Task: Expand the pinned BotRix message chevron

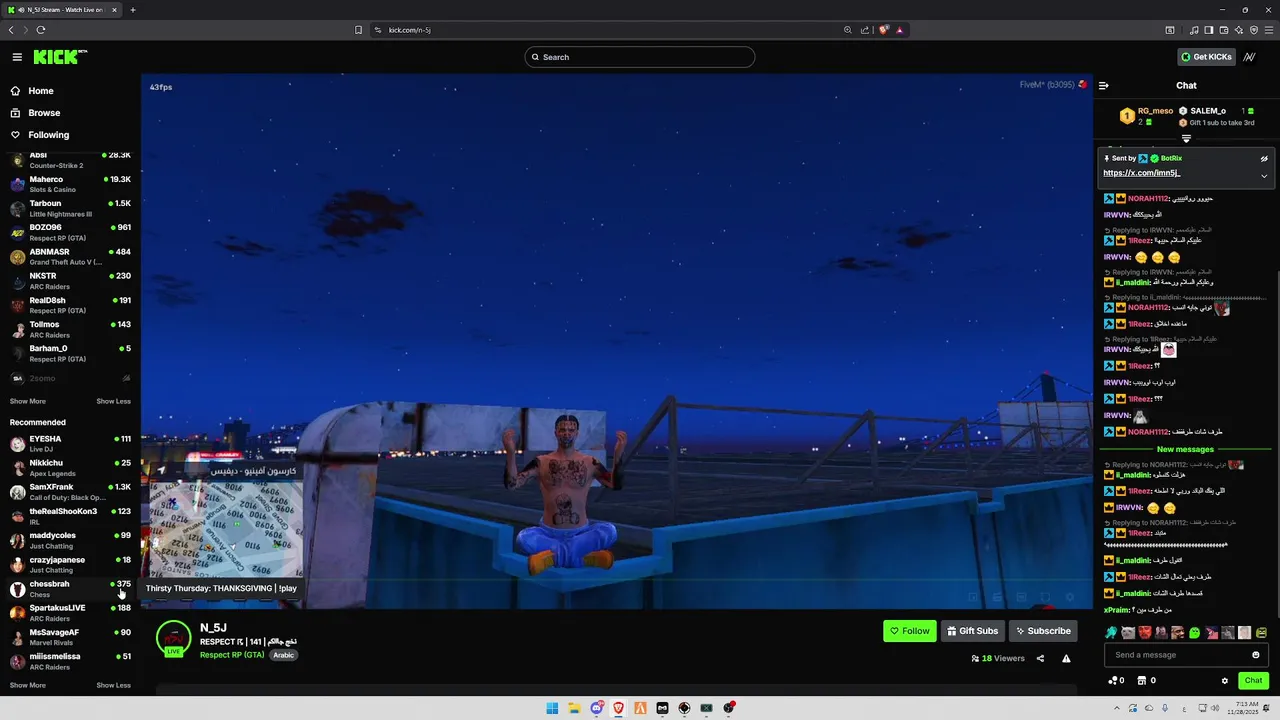Action: tap(1264, 175)
